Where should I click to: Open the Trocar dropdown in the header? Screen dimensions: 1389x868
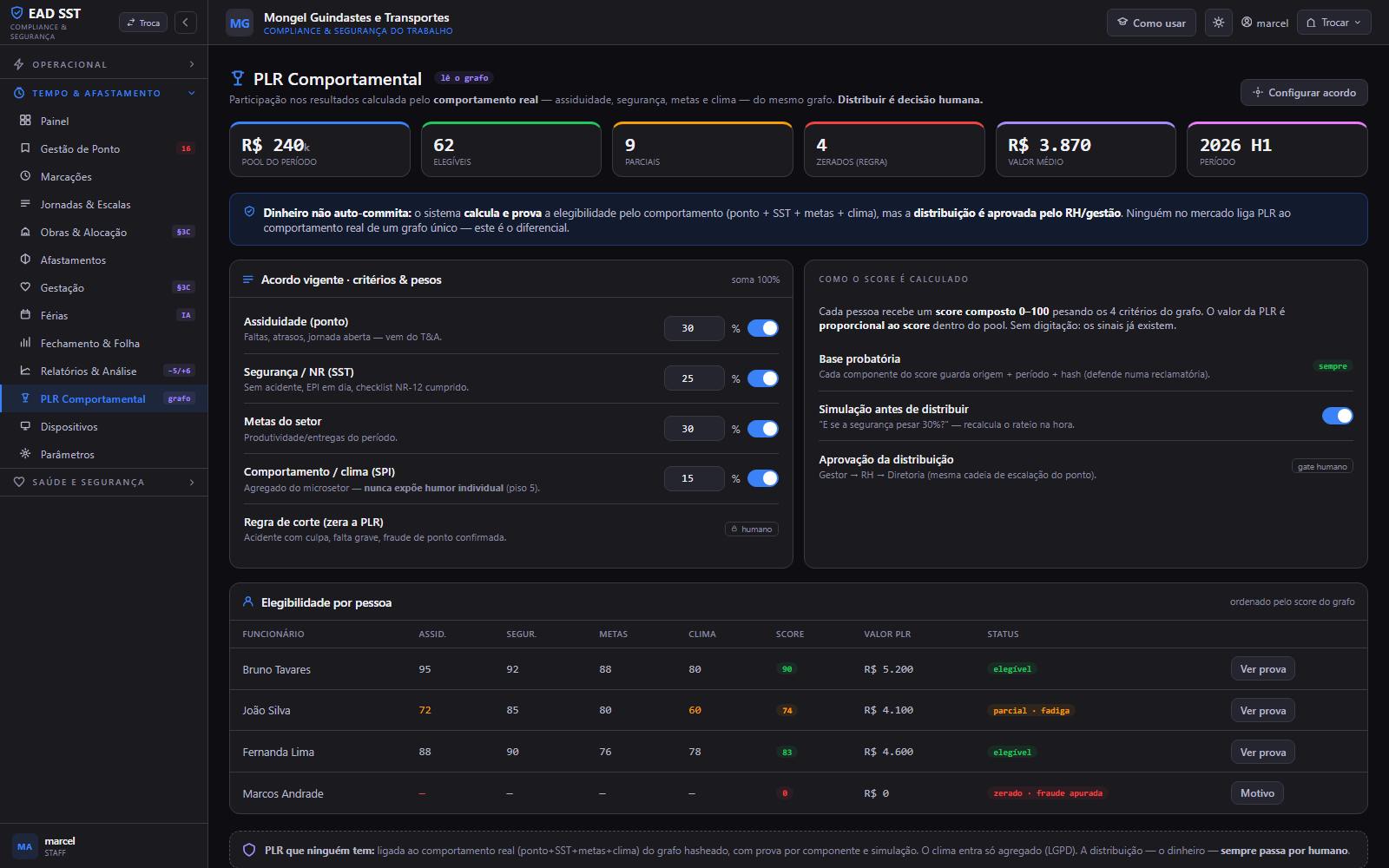(1334, 23)
